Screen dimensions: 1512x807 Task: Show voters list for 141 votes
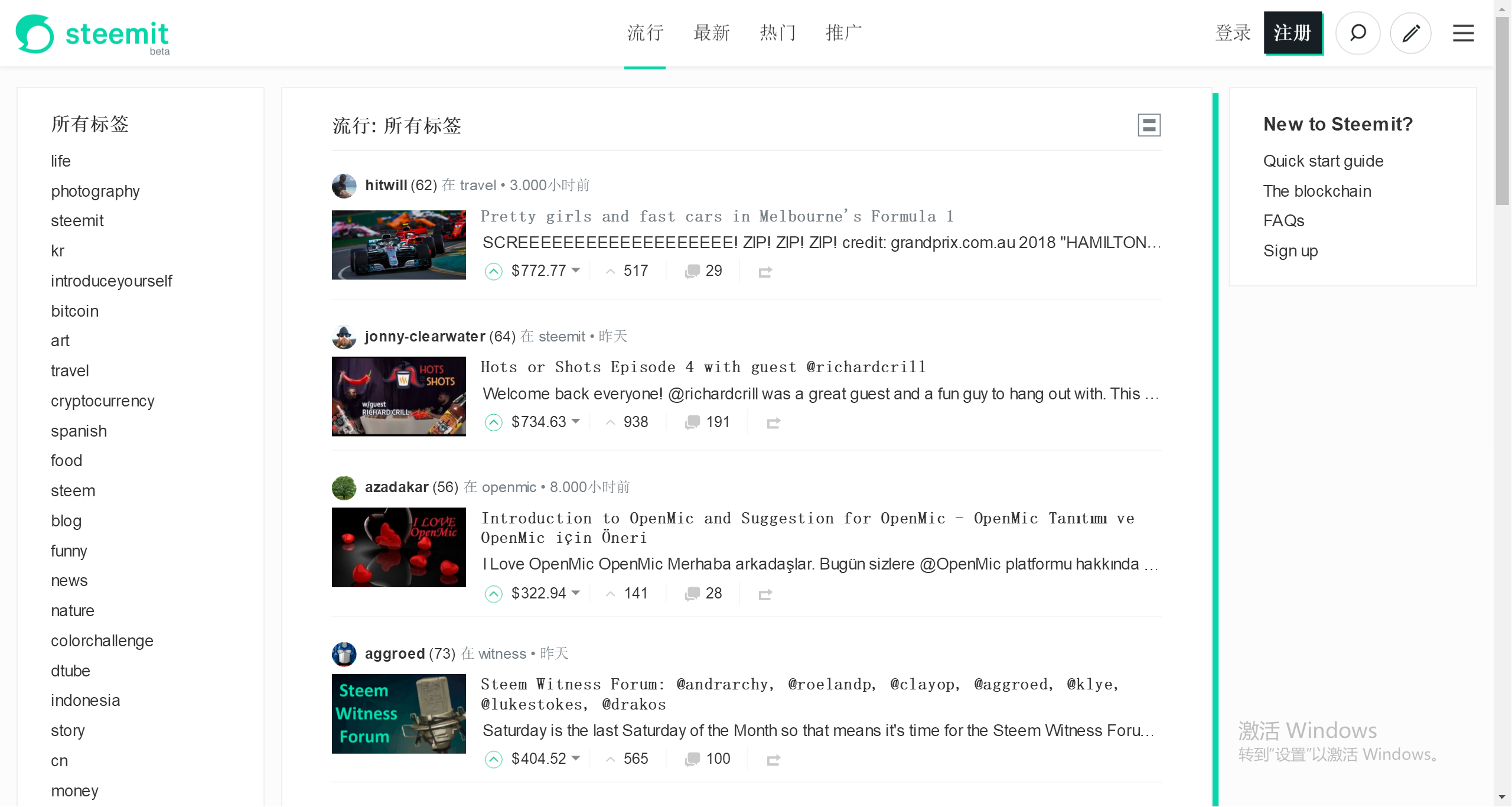point(627,594)
